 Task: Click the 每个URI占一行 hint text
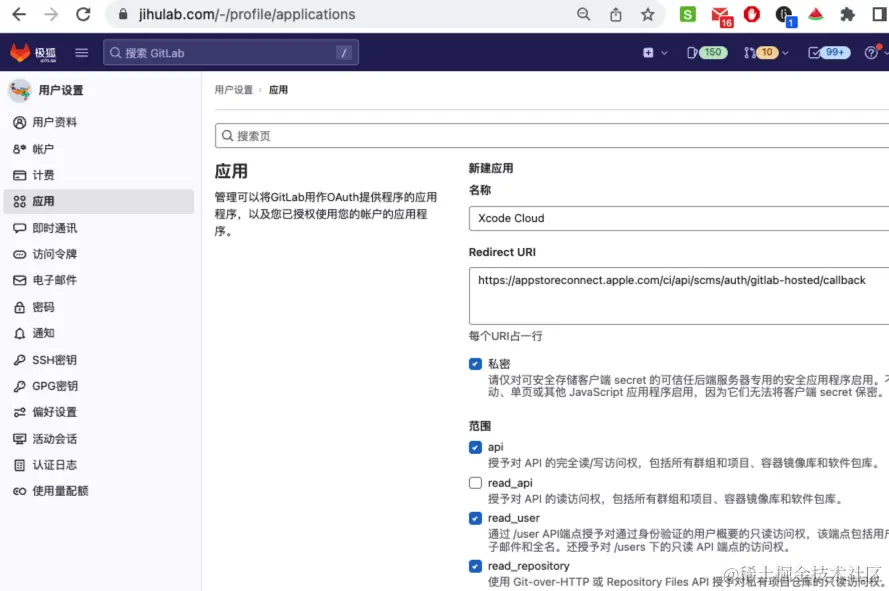pos(506,336)
